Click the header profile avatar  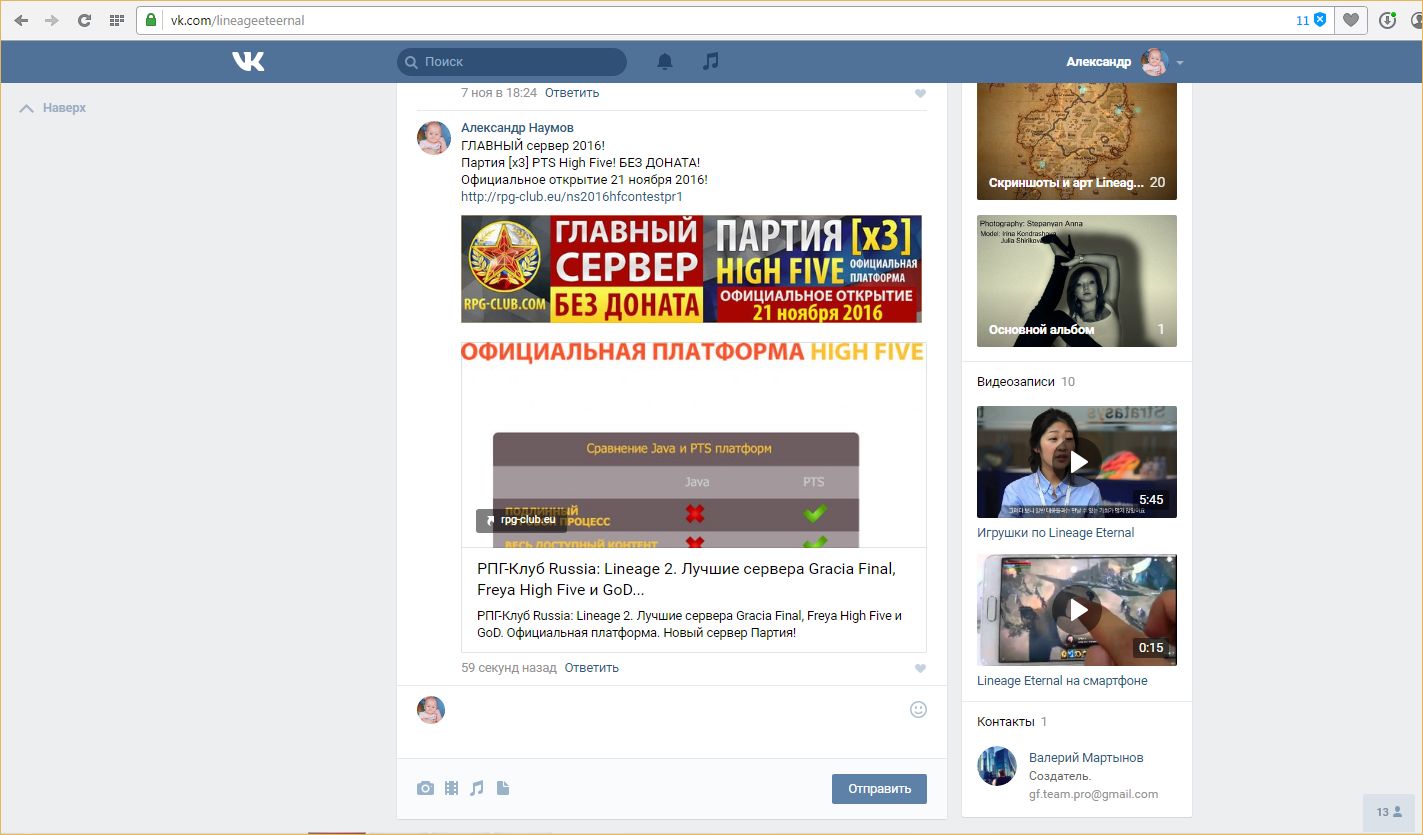[1155, 62]
